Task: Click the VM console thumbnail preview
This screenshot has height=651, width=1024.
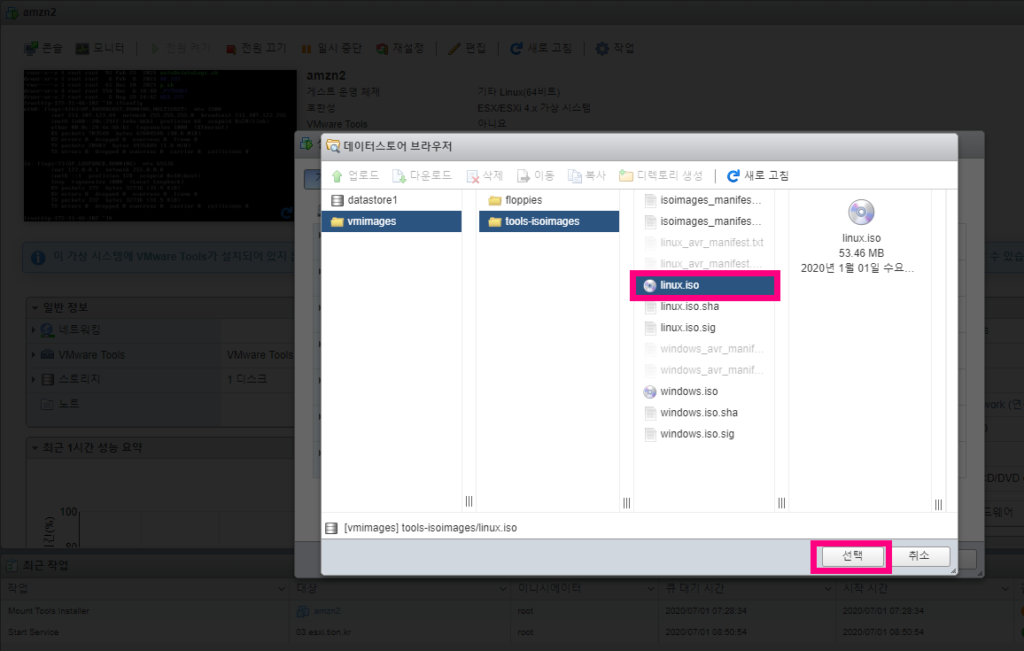Action: (x=160, y=145)
